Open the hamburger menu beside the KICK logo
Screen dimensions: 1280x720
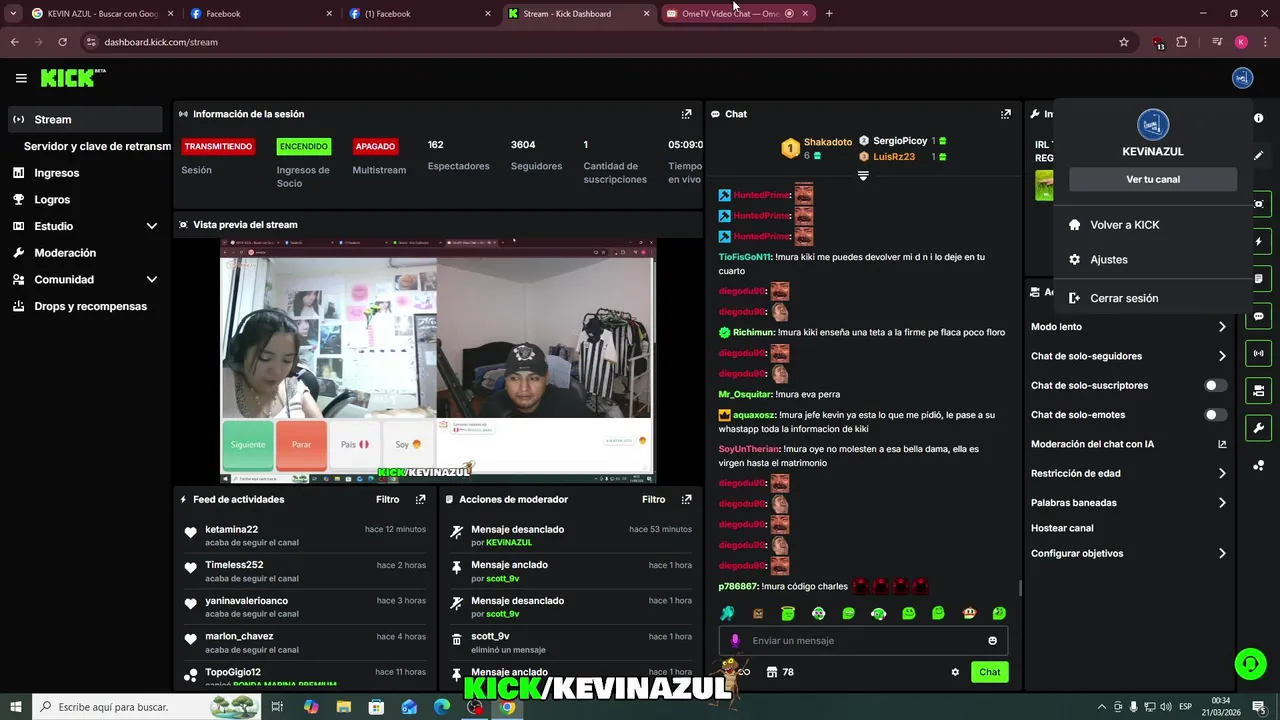pos(21,78)
